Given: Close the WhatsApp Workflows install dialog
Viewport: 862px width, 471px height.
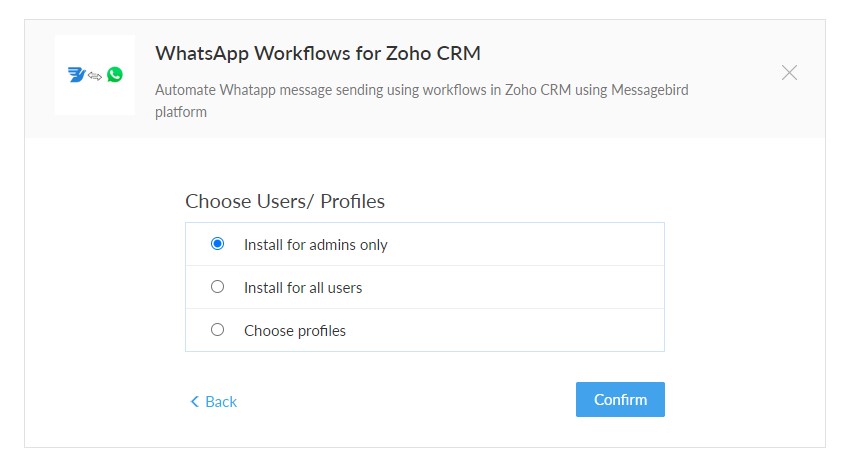Looking at the screenshot, I should coord(789,72).
